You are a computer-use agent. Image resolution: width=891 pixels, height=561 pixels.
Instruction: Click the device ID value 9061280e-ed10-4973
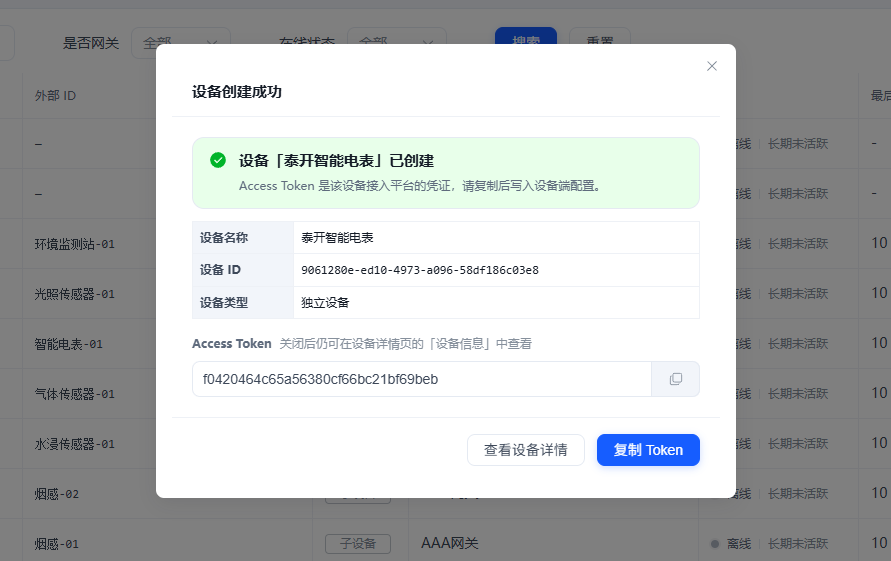pos(420,270)
